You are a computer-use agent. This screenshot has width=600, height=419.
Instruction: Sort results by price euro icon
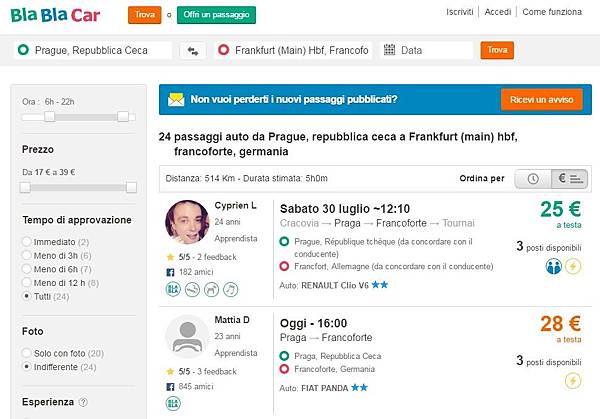coord(567,179)
